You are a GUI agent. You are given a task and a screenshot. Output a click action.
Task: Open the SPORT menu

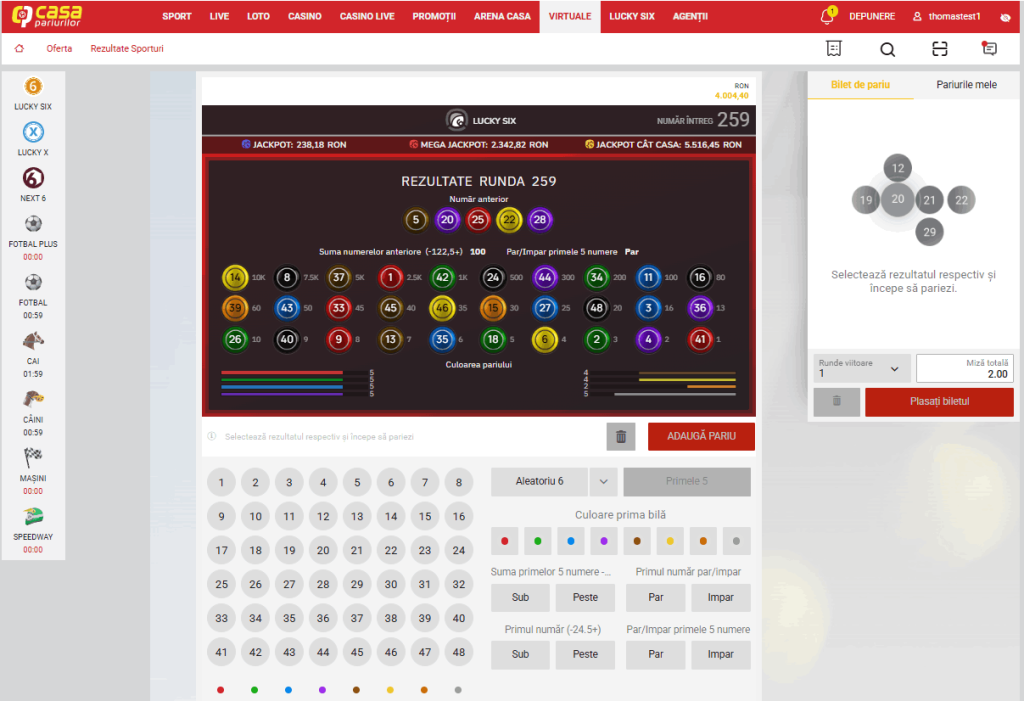point(177,16)
